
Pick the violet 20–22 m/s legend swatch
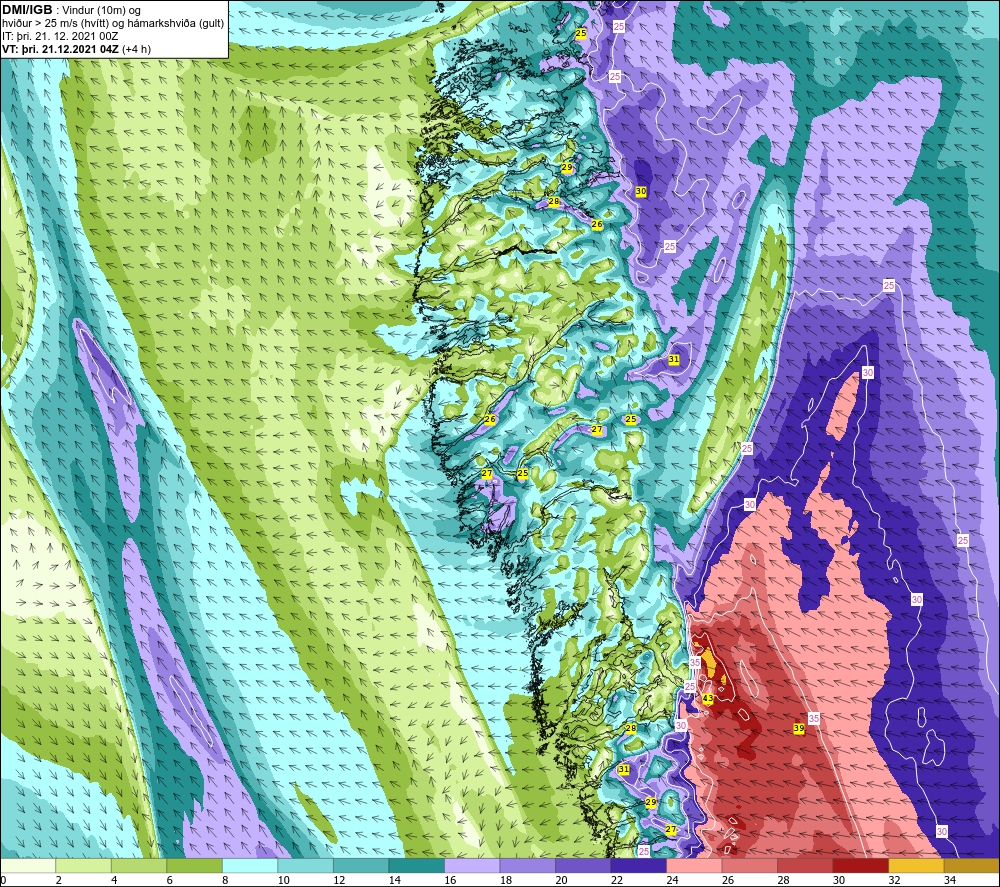click(x=583, y=865)
